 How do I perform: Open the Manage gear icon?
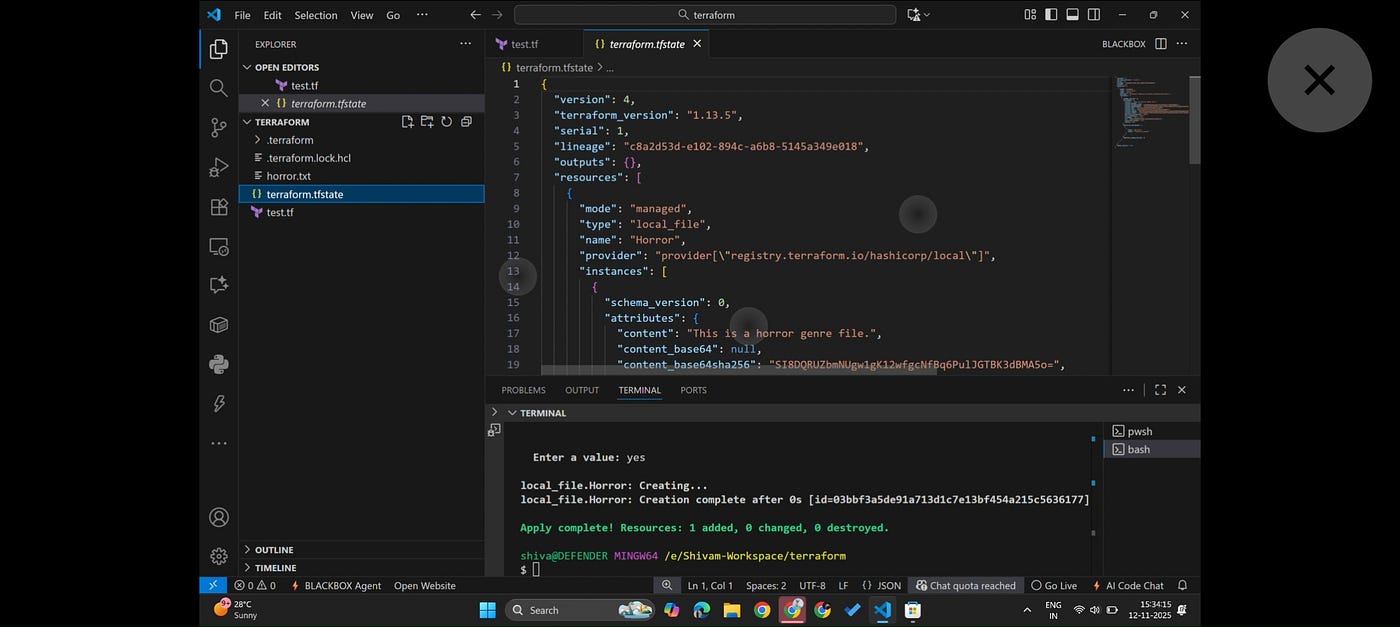click(x=218, y=556)
